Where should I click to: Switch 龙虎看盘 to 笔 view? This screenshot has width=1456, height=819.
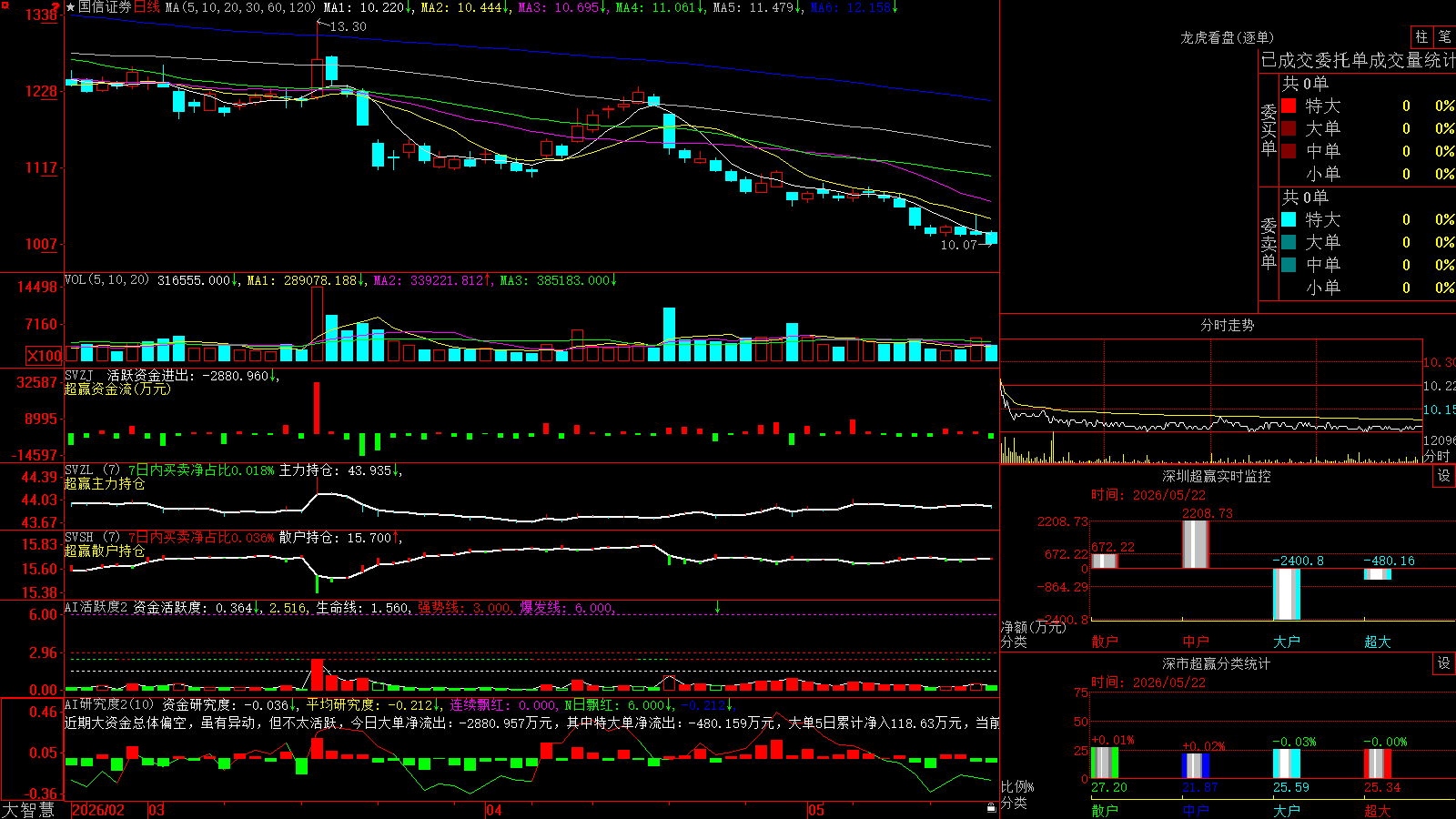click(1444, 37)
